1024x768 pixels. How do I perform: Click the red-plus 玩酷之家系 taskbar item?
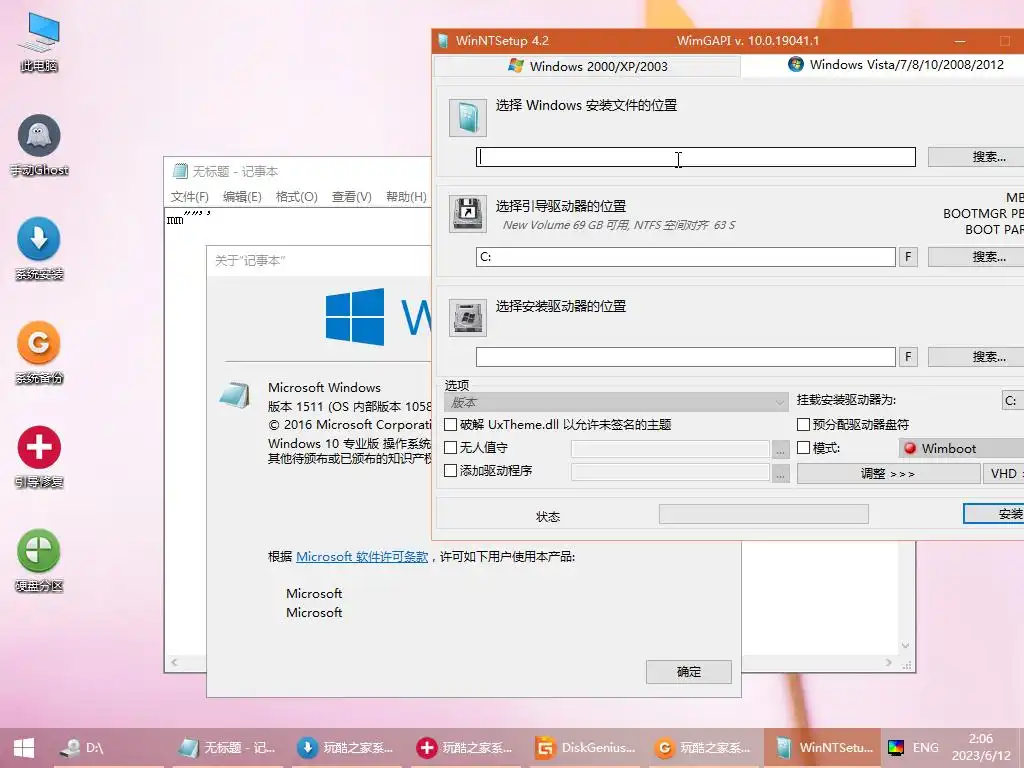click(465, 748)
